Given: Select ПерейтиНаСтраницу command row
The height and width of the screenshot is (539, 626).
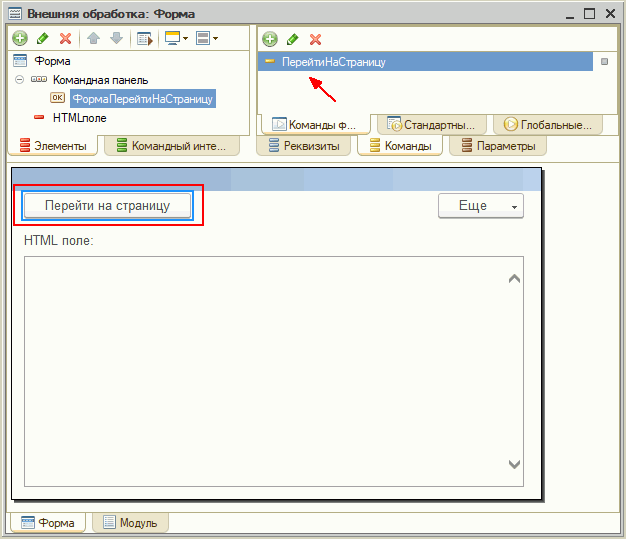Looking at the screenshot, I should point(425,62).
